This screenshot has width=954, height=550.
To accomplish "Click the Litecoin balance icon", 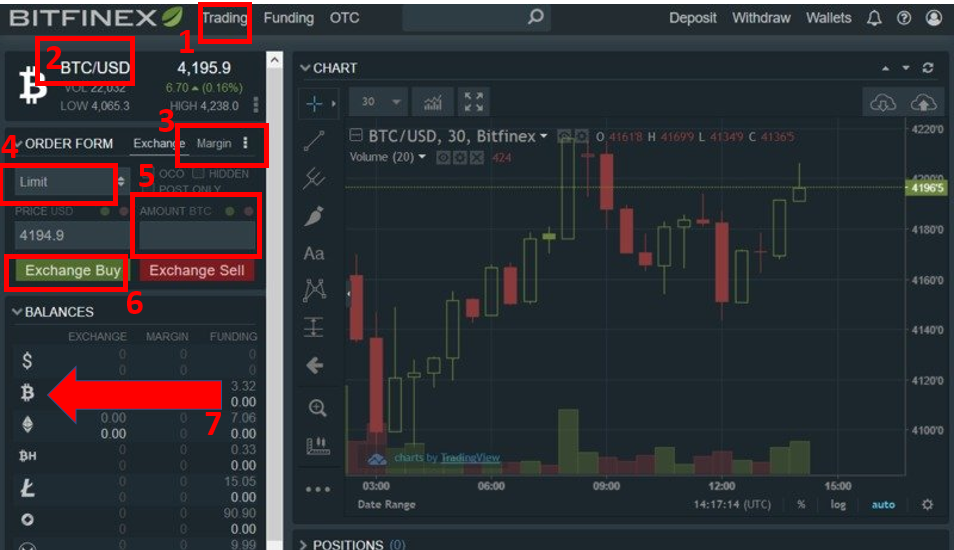I will click(27, 487).
